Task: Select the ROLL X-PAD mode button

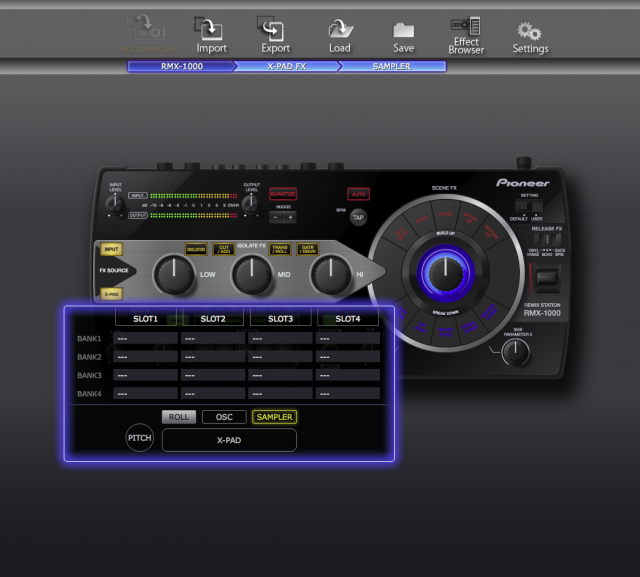Action: point(179,417)
